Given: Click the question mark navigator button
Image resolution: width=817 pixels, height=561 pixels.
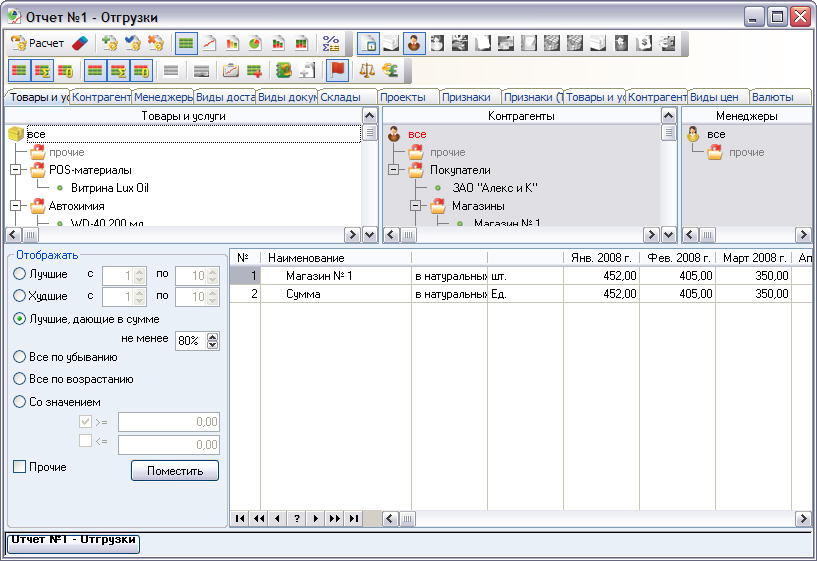Looking at the screenshot, I should point(296,518).
